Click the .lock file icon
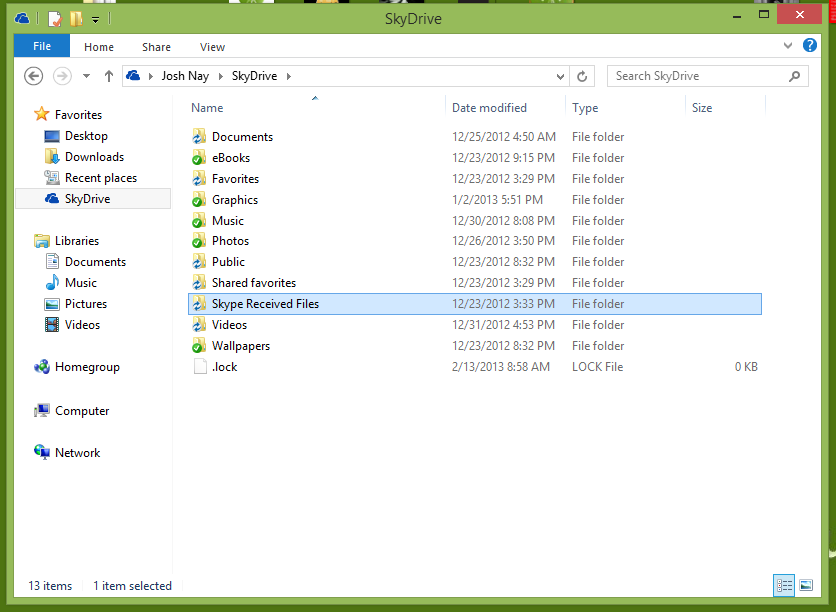The width and height of the screenshot is (836, 612). click(200, 367)
